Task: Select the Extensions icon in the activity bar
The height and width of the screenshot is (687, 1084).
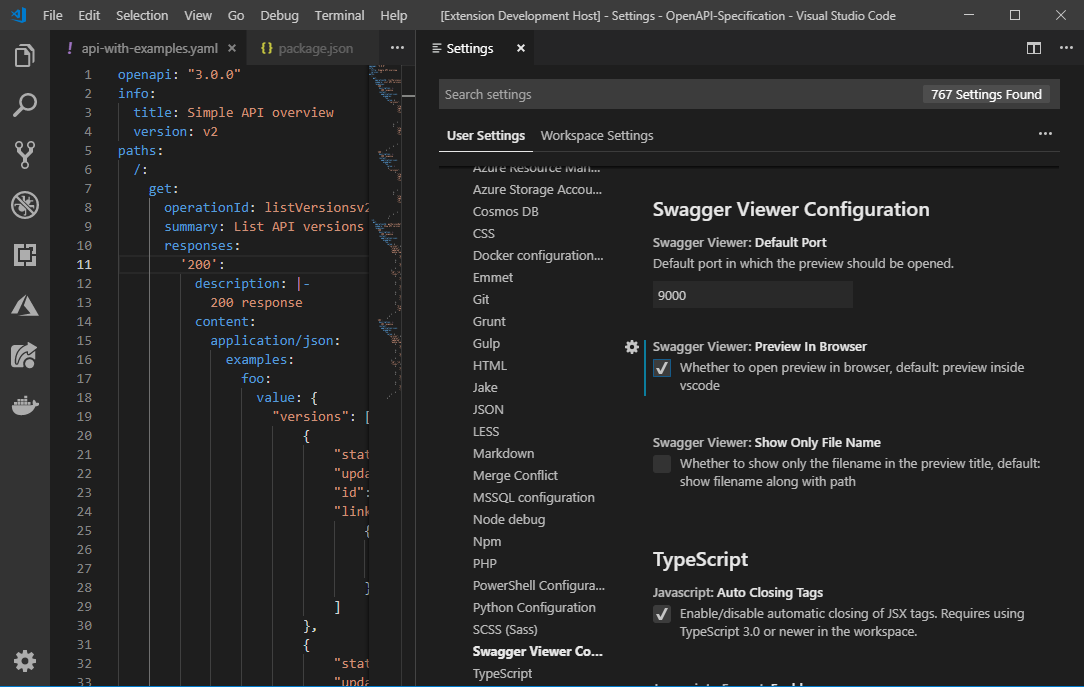Action: point(24,255)
